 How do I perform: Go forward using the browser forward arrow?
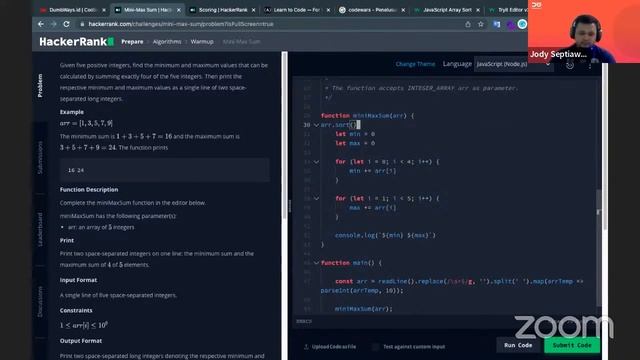pos(53,24)
